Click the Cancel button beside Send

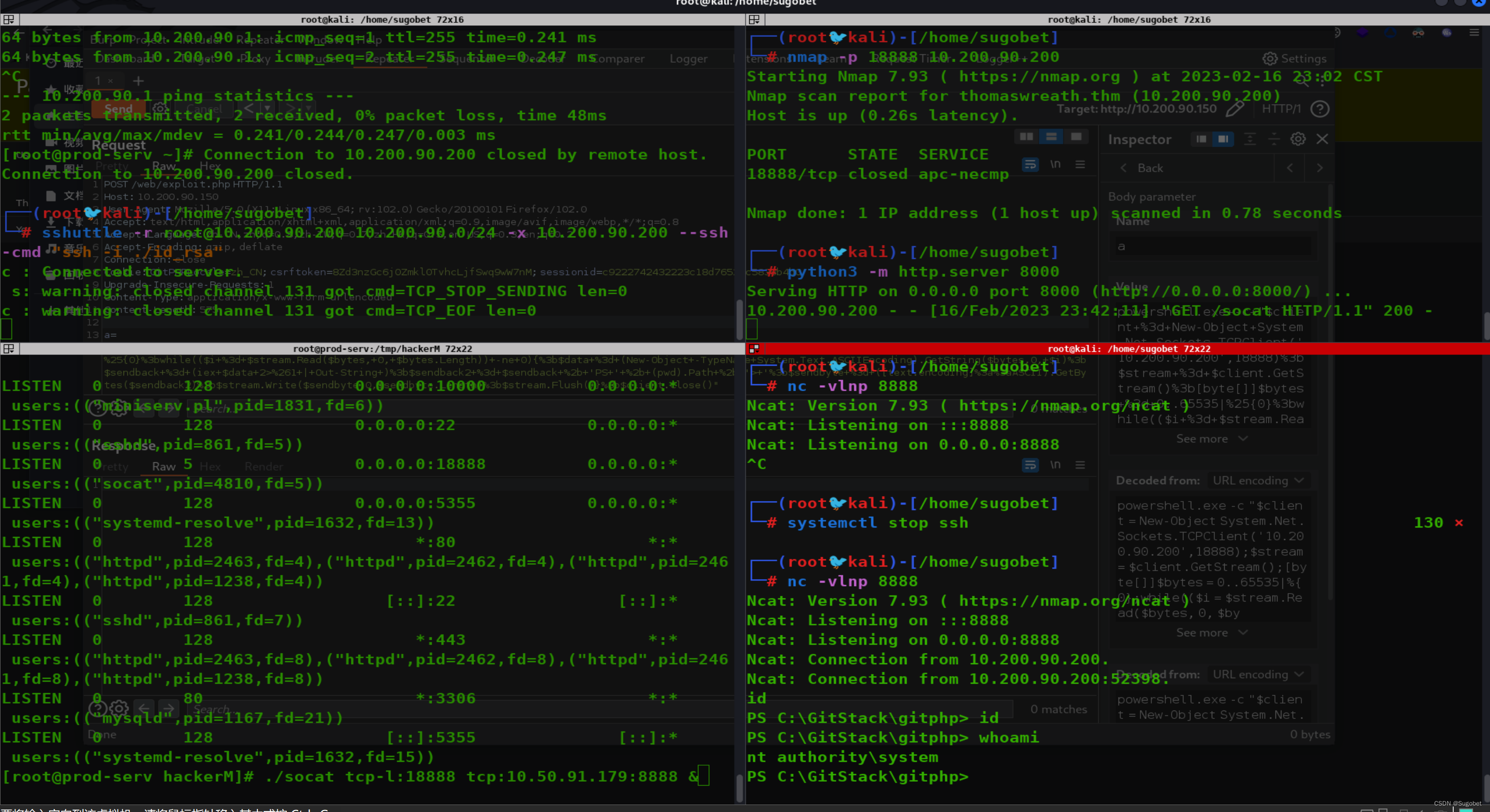pos(205,108)
